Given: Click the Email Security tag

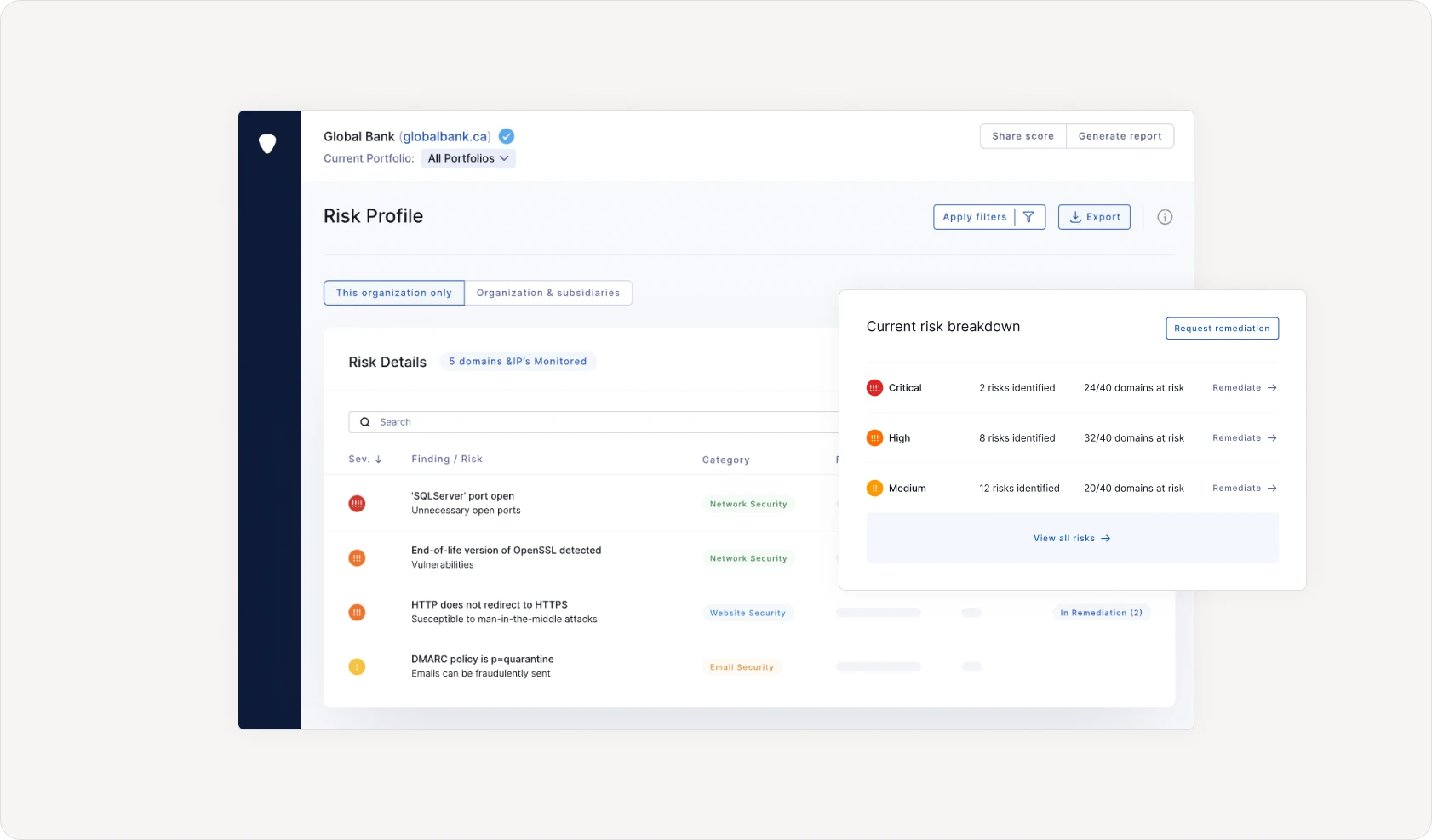Looking at the screenshot, I should (742, 667).
